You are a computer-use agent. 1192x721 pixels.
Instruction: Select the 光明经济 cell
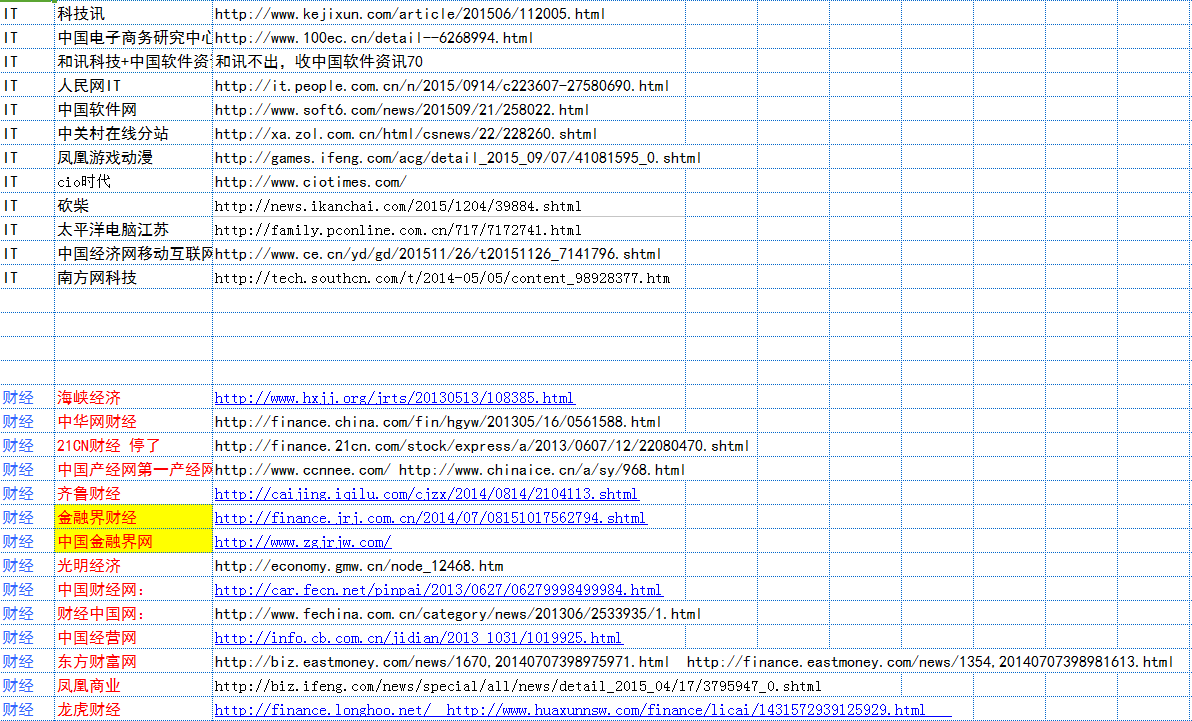[134, 567]
